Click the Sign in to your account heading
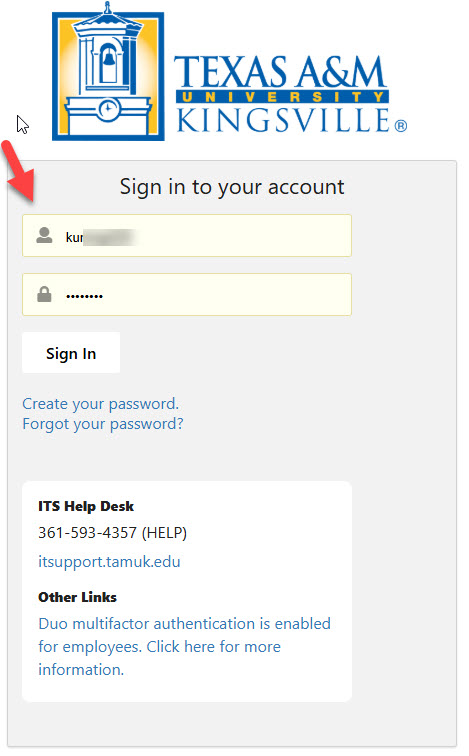Image resolution: width=469 pixels, height=756 pixels. [232, 187]
